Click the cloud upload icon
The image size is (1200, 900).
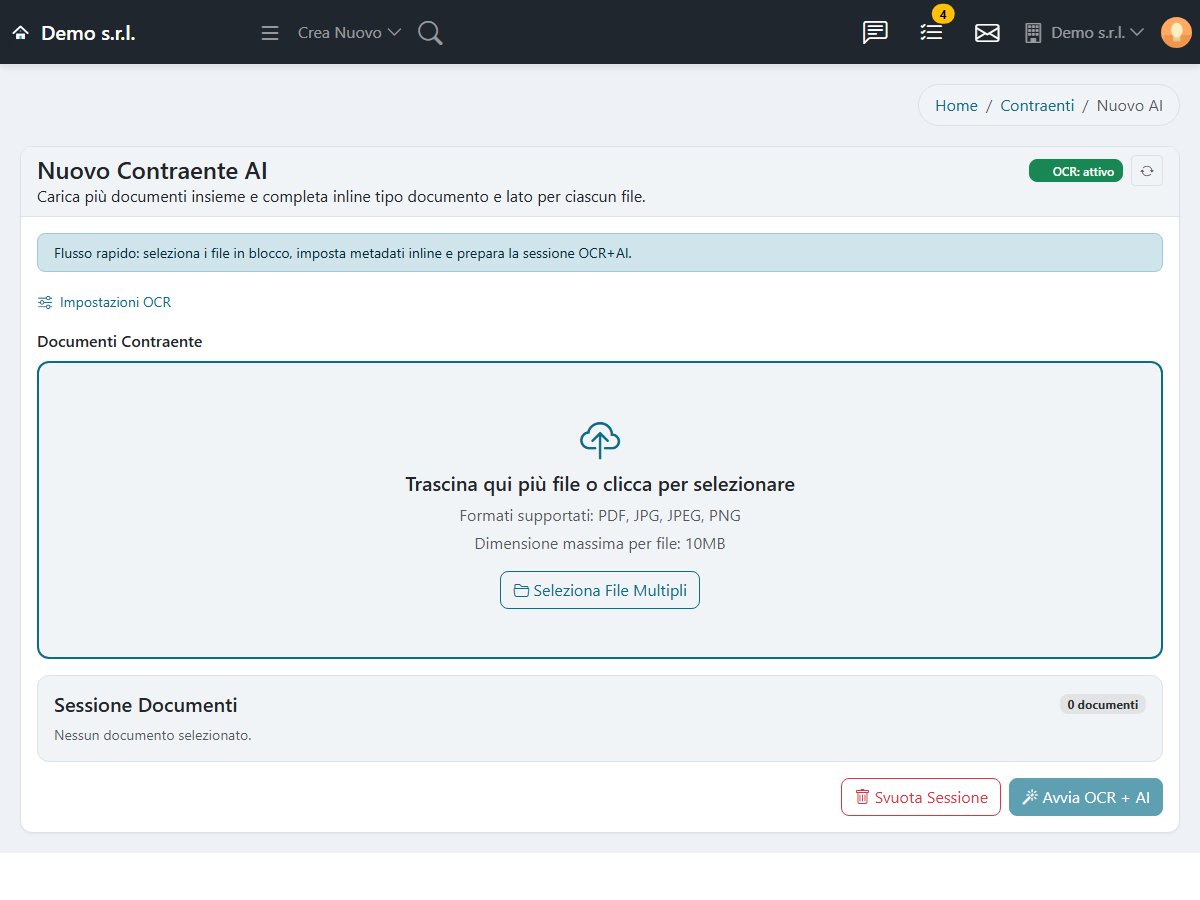click(x=600, y=440)
